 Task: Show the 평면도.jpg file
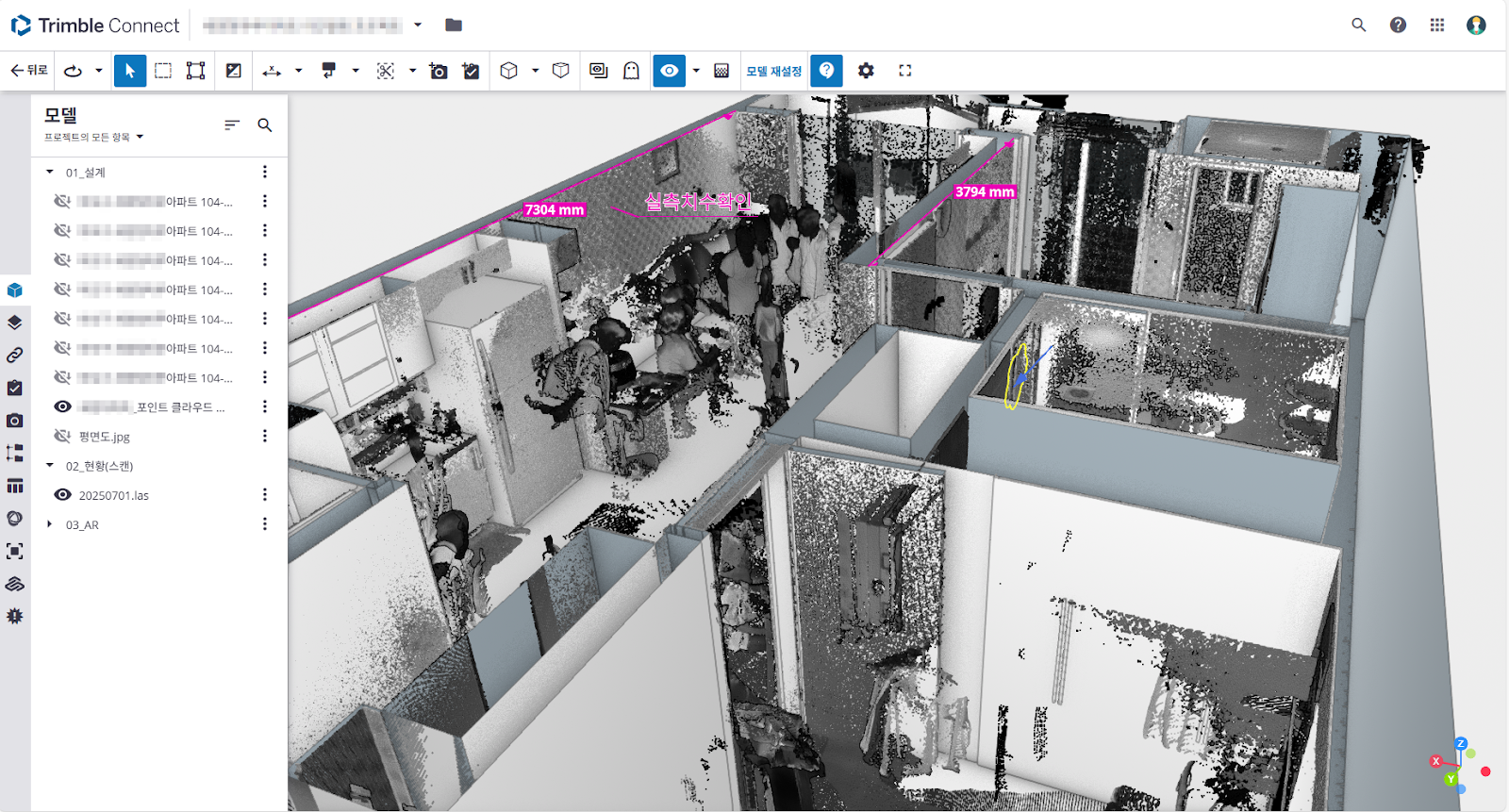coord(63,437)
